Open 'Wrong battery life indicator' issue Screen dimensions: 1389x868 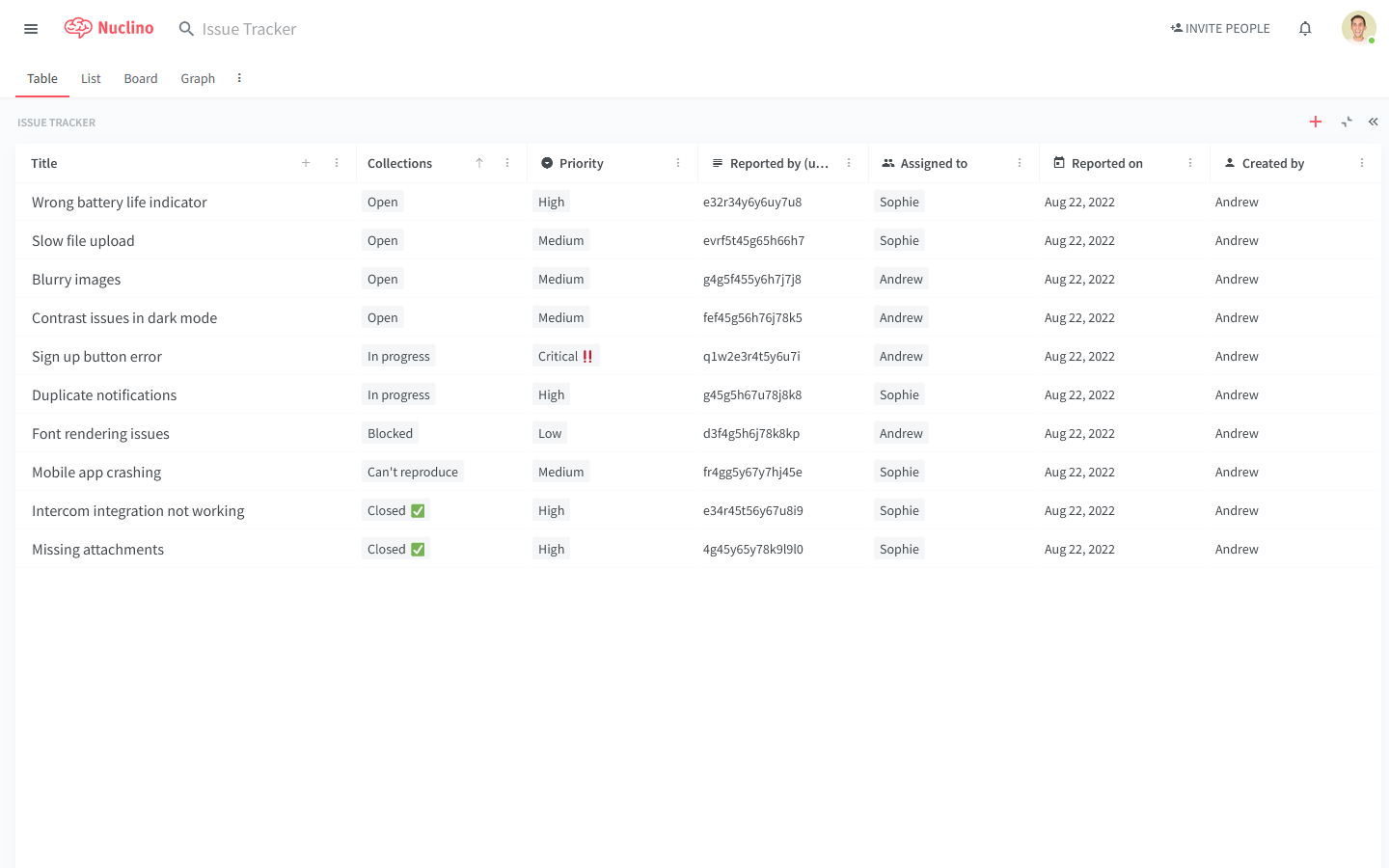click(x=120, y=202)
